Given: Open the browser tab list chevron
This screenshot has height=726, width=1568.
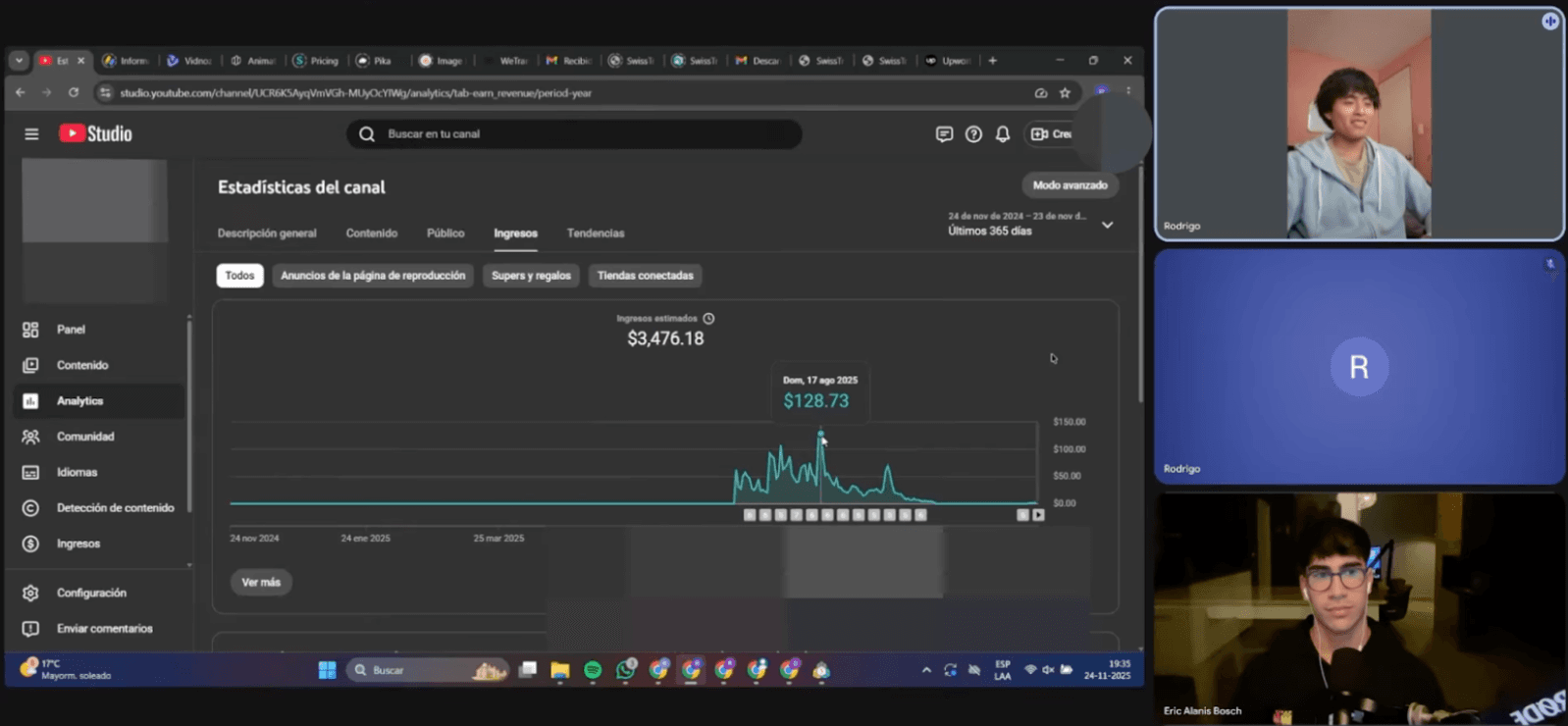Looking at the screenshot, I should coord(19,61).
